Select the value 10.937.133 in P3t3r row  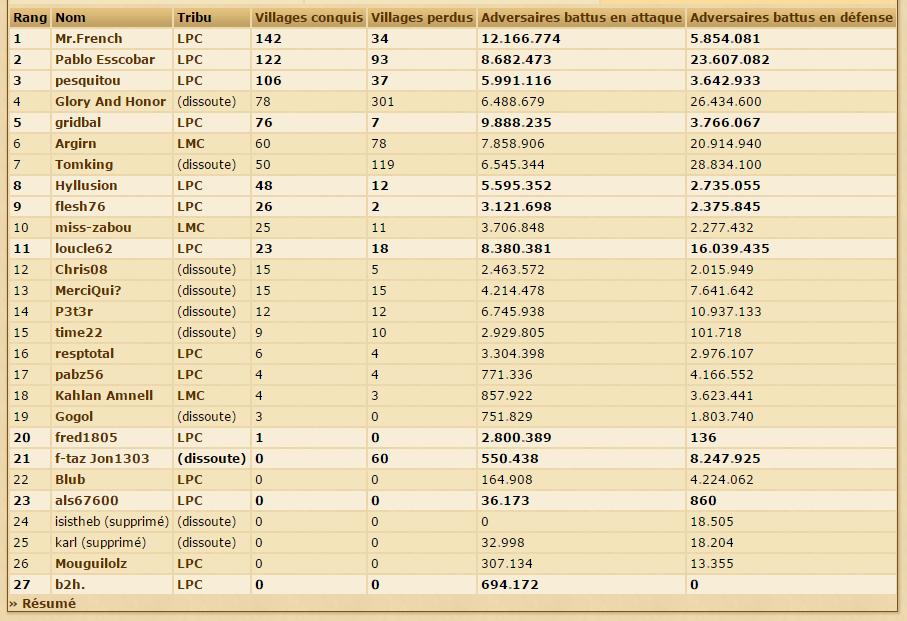[725, 312]
